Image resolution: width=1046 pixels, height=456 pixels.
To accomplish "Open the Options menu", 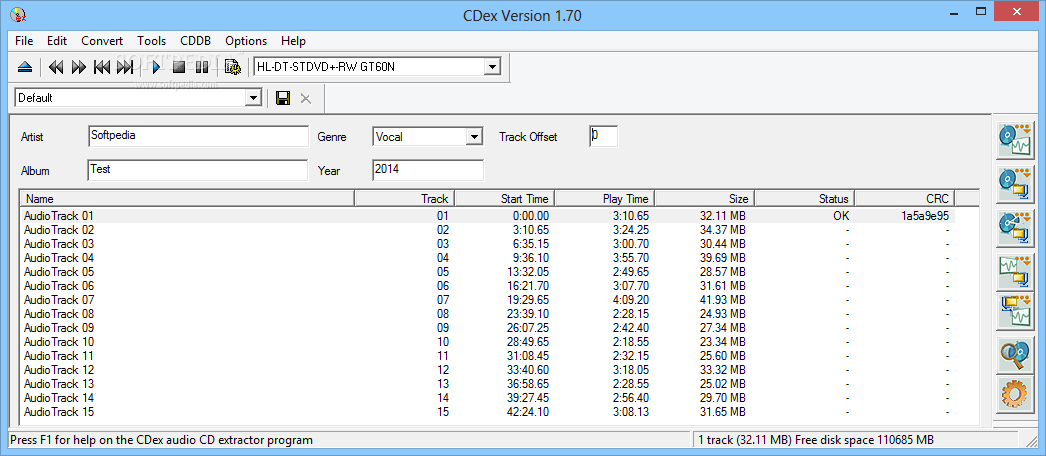I will click(x=246, y=41).
